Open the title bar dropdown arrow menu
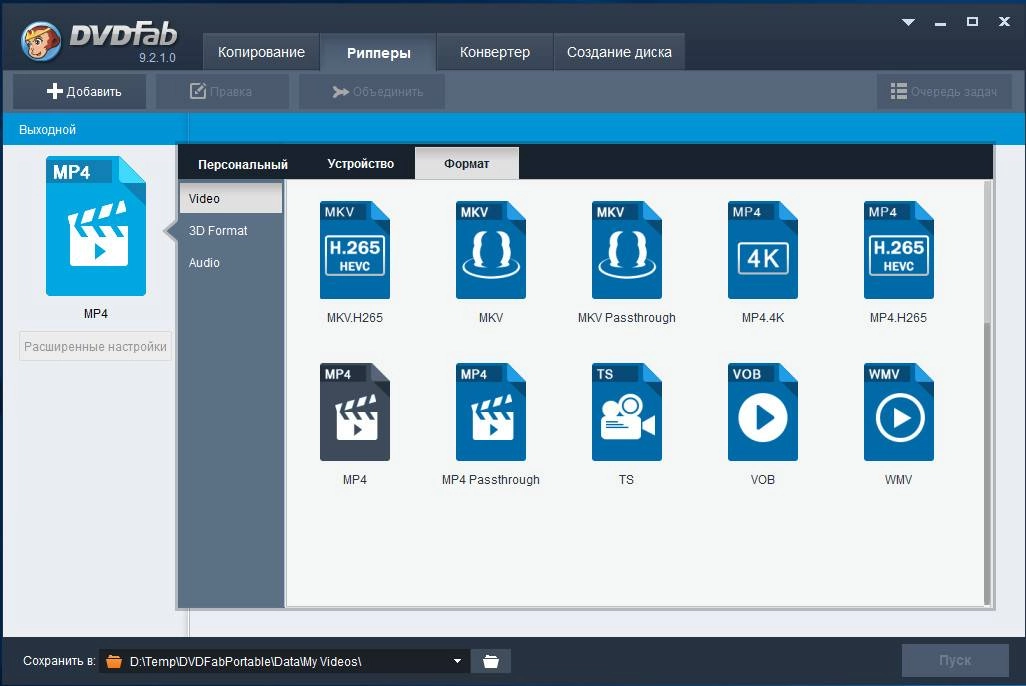1026x686 pixels. (908, 22)
